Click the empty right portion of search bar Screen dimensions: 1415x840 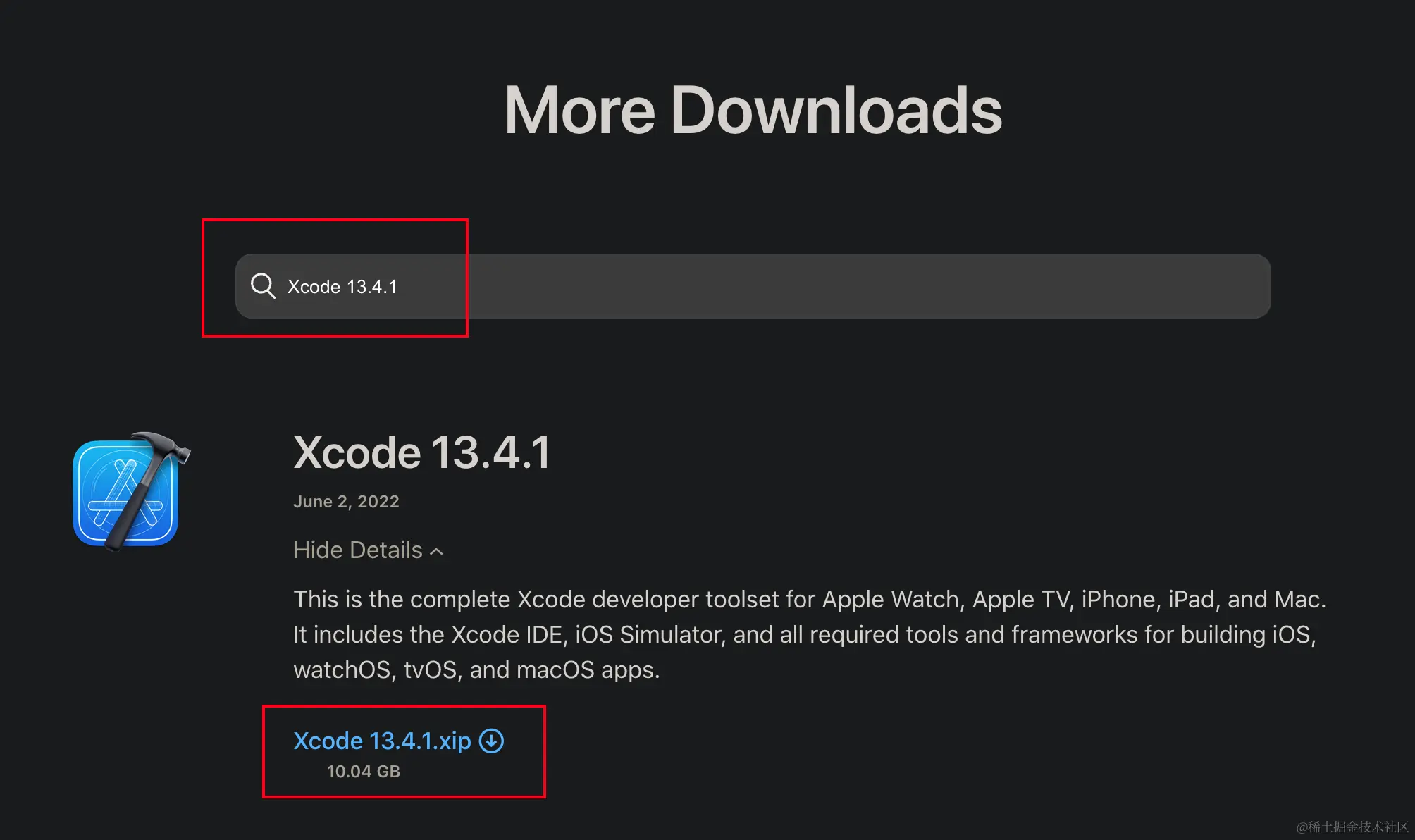pyautogui.click(x=916, y=286)
